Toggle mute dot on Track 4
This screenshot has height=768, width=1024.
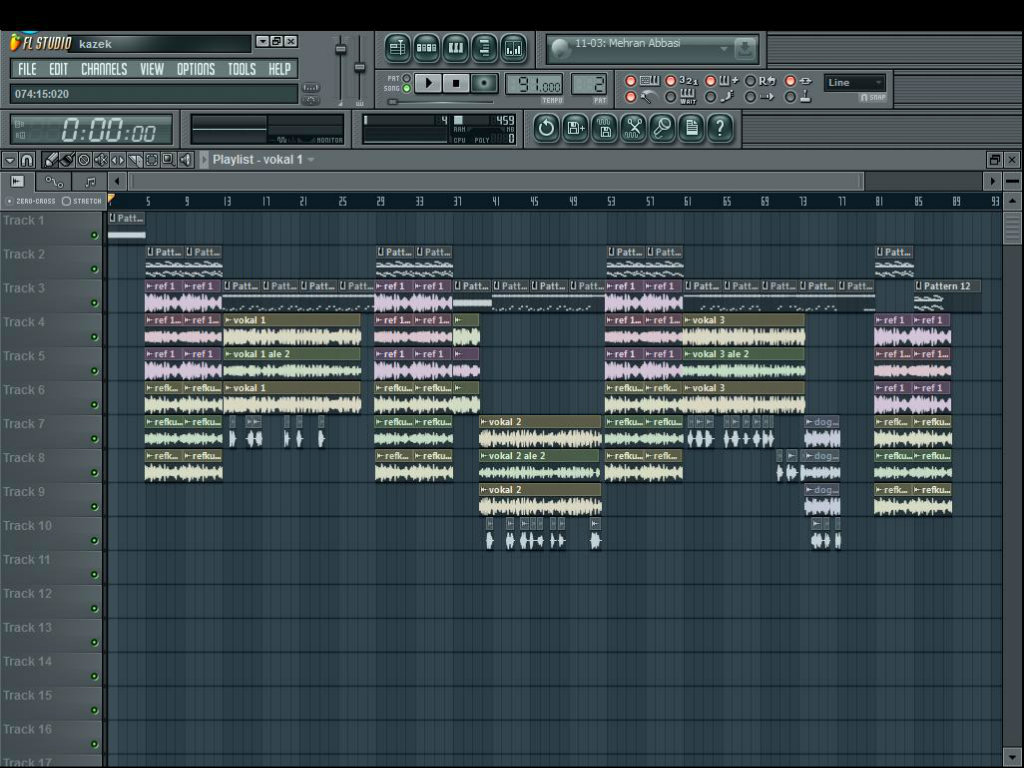(94, 337)
